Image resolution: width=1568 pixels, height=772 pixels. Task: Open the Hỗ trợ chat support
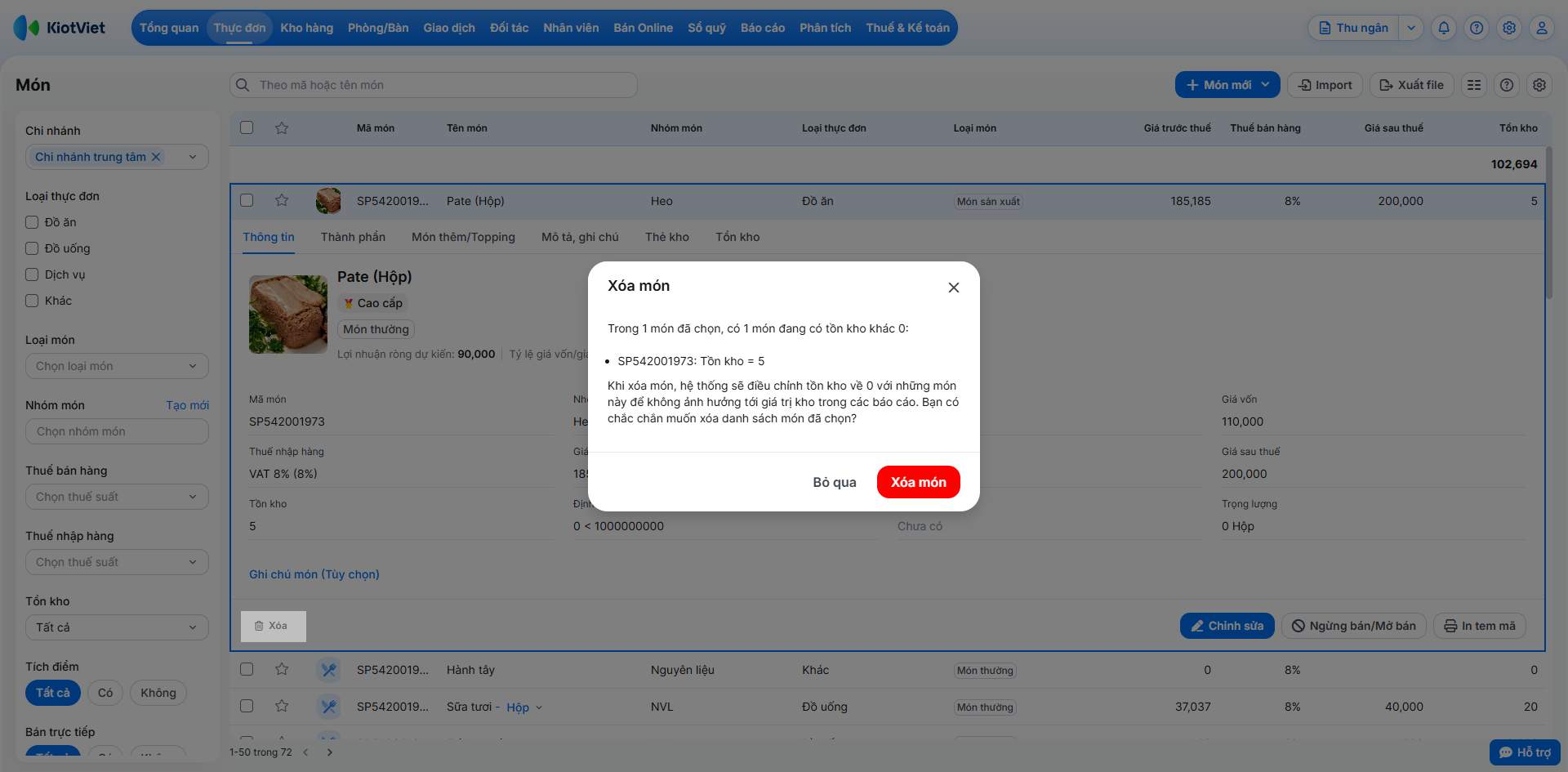click(x=1525, y=752)
